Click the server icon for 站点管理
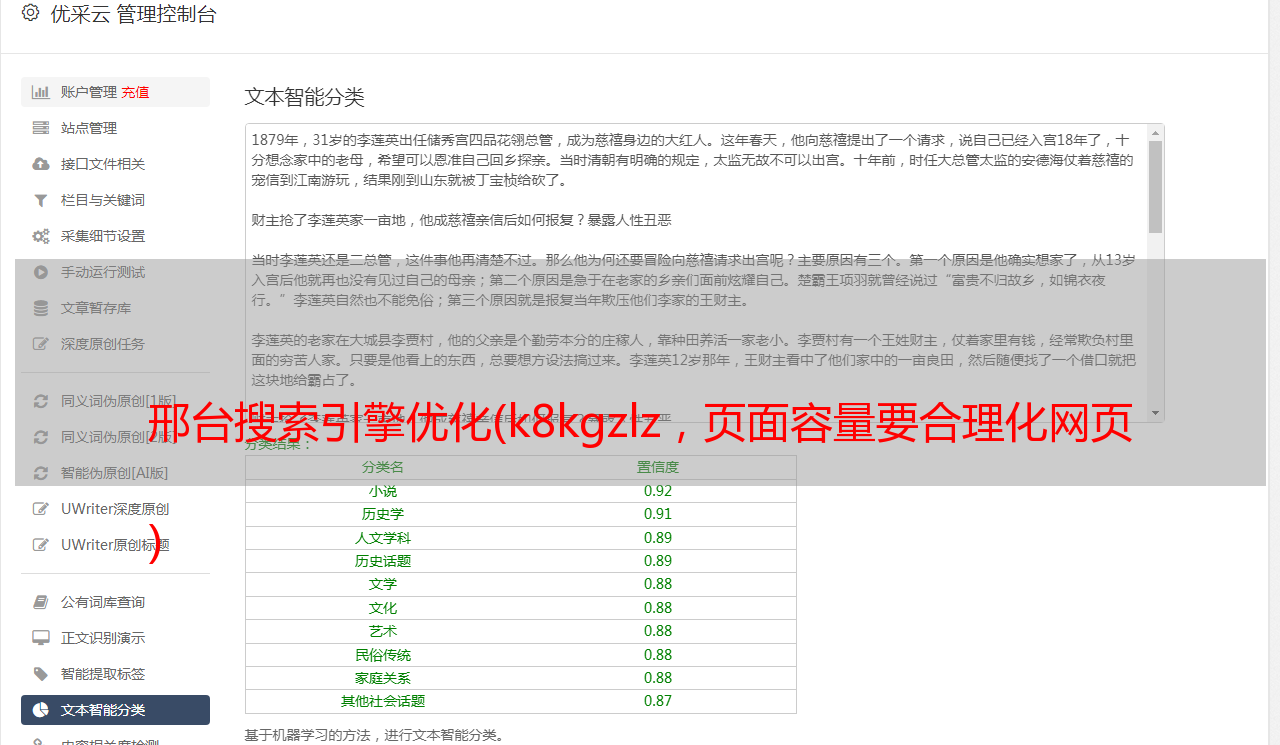1280x745 pixels. (x=41, y=128)
